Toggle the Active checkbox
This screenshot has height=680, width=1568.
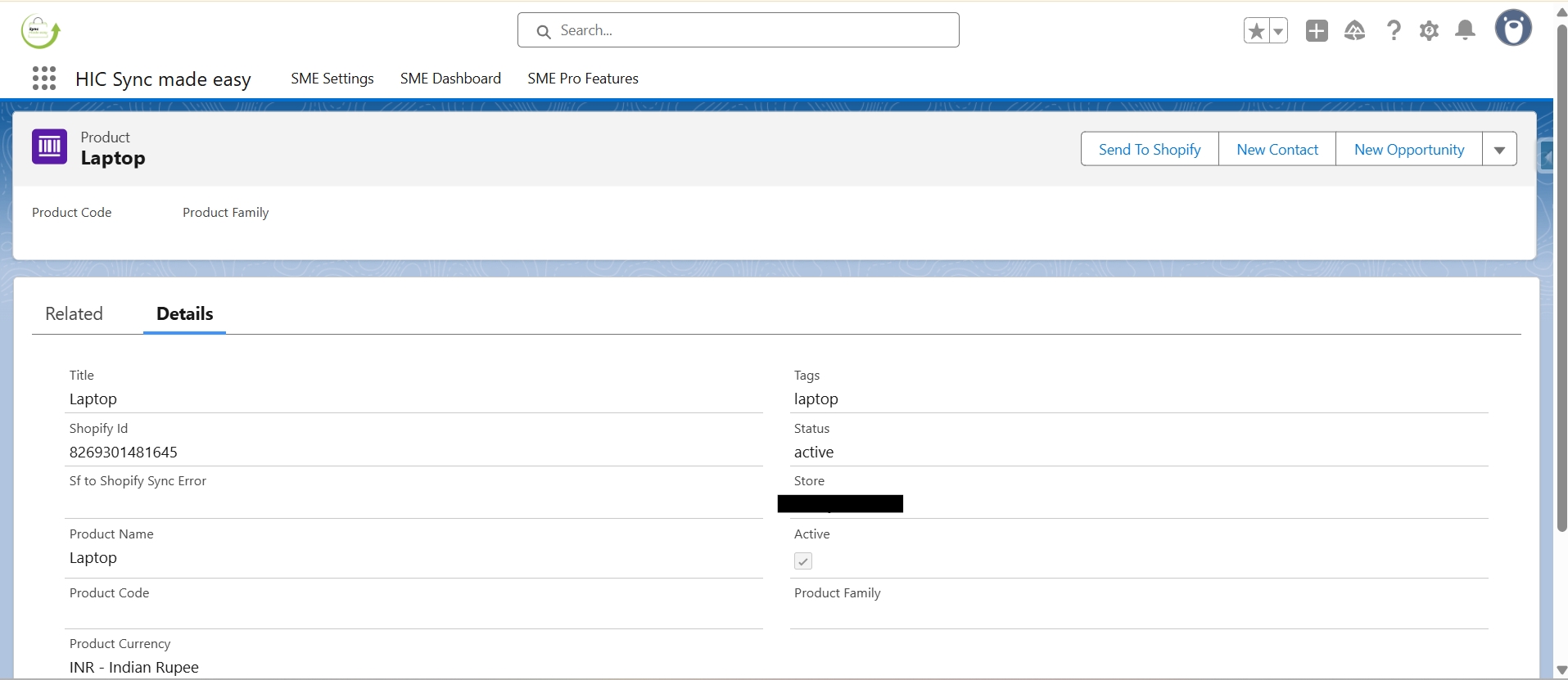point(803,561)
